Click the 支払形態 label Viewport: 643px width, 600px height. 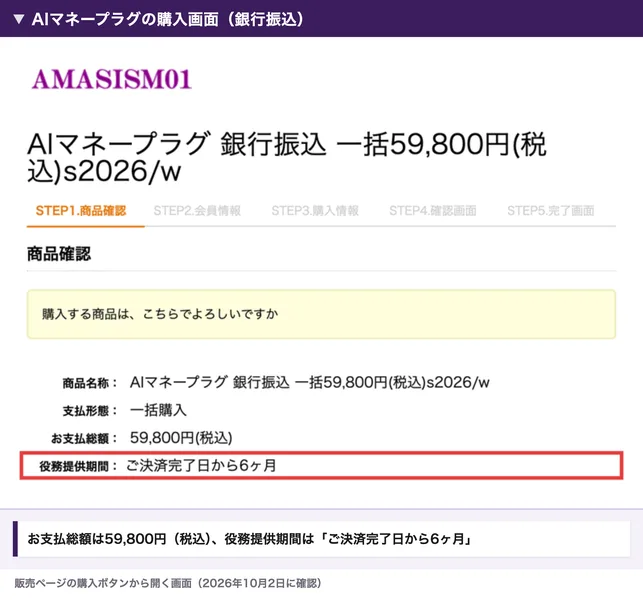(89, 411)
